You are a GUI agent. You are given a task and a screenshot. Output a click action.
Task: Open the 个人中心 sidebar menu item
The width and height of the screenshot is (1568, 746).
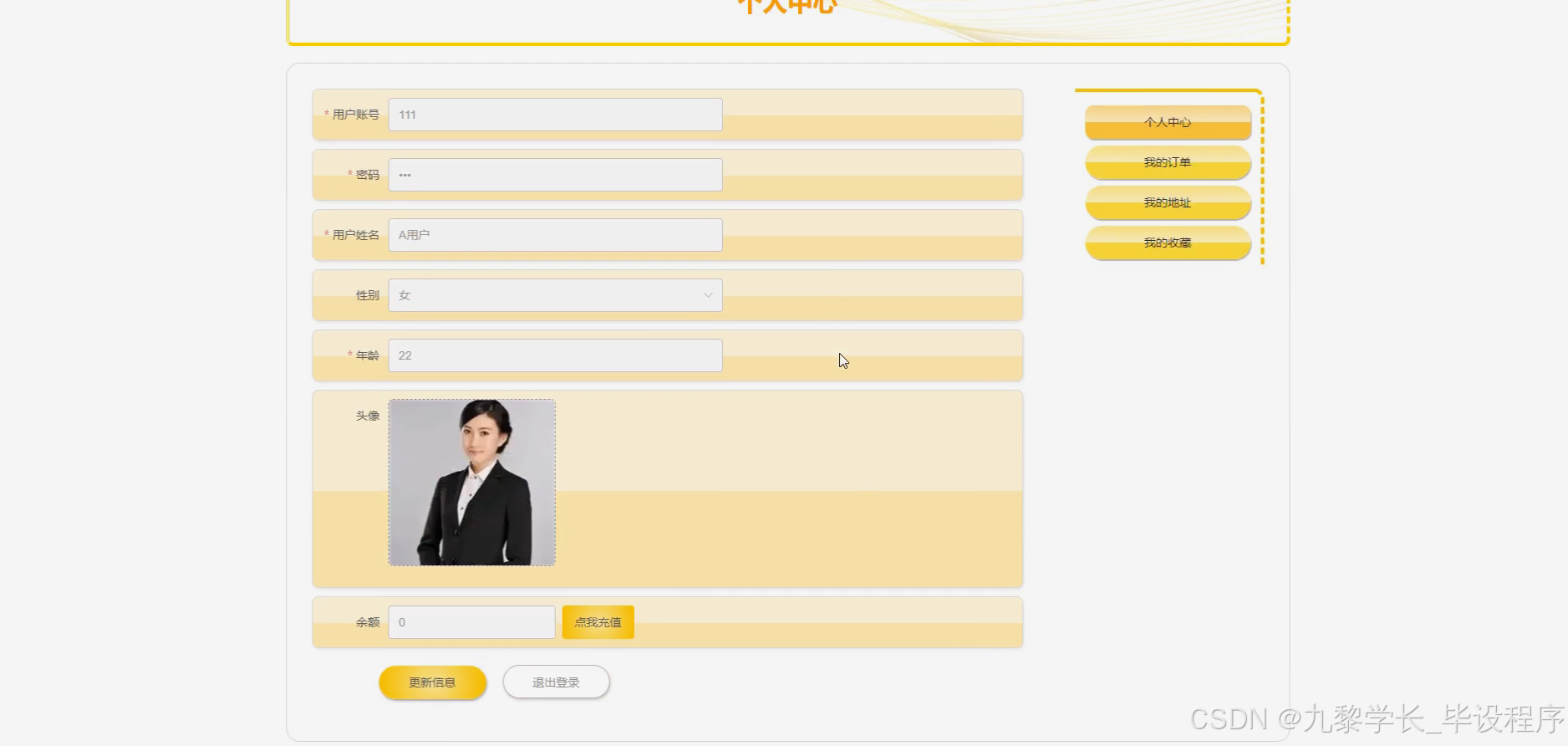[1168, 122]
